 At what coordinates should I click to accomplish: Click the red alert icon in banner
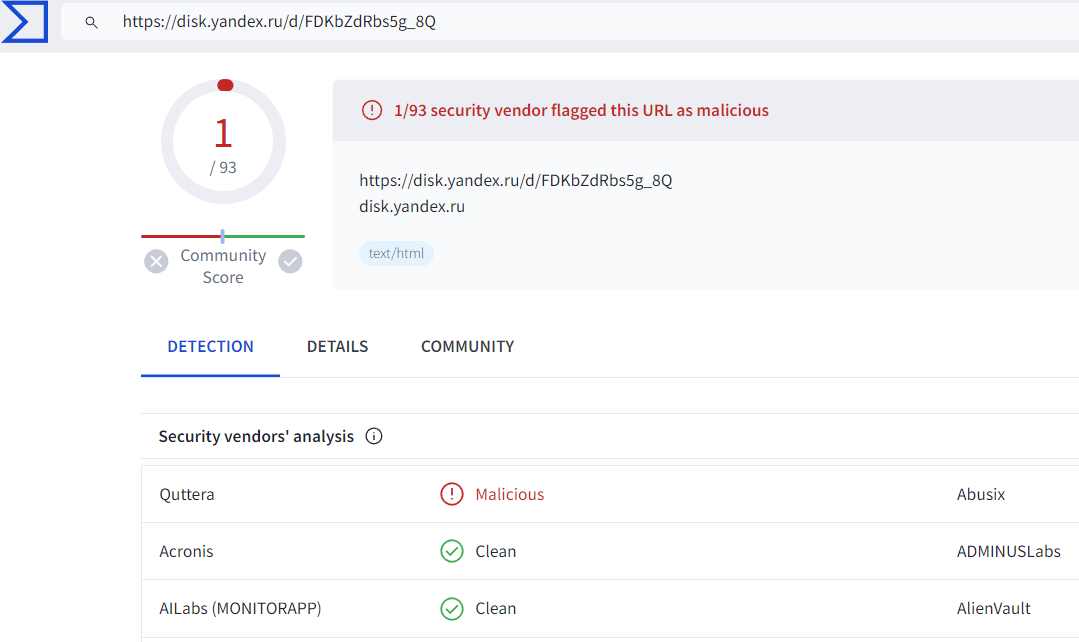point(372,110)
